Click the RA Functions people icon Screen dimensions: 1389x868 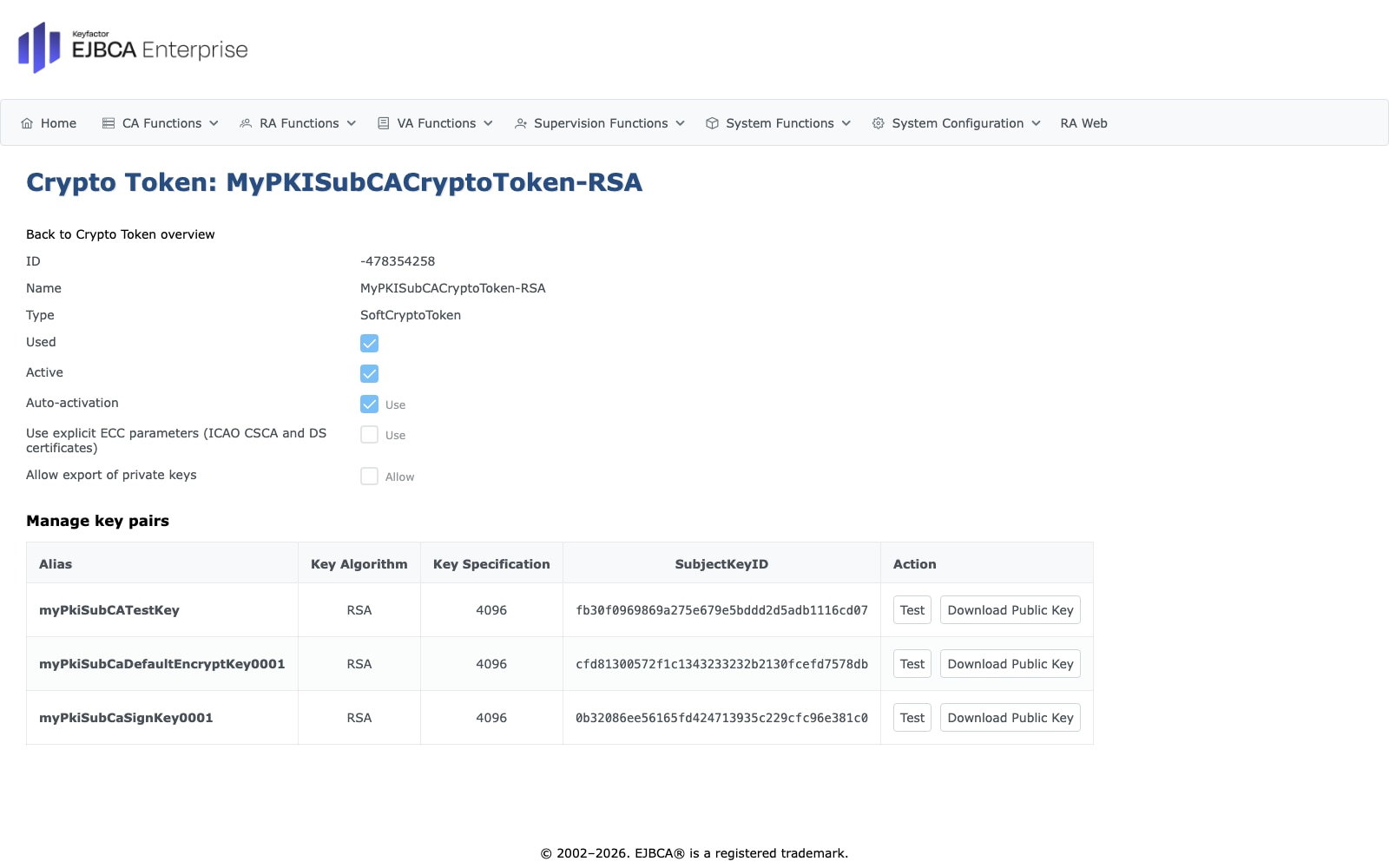point(246,123)
